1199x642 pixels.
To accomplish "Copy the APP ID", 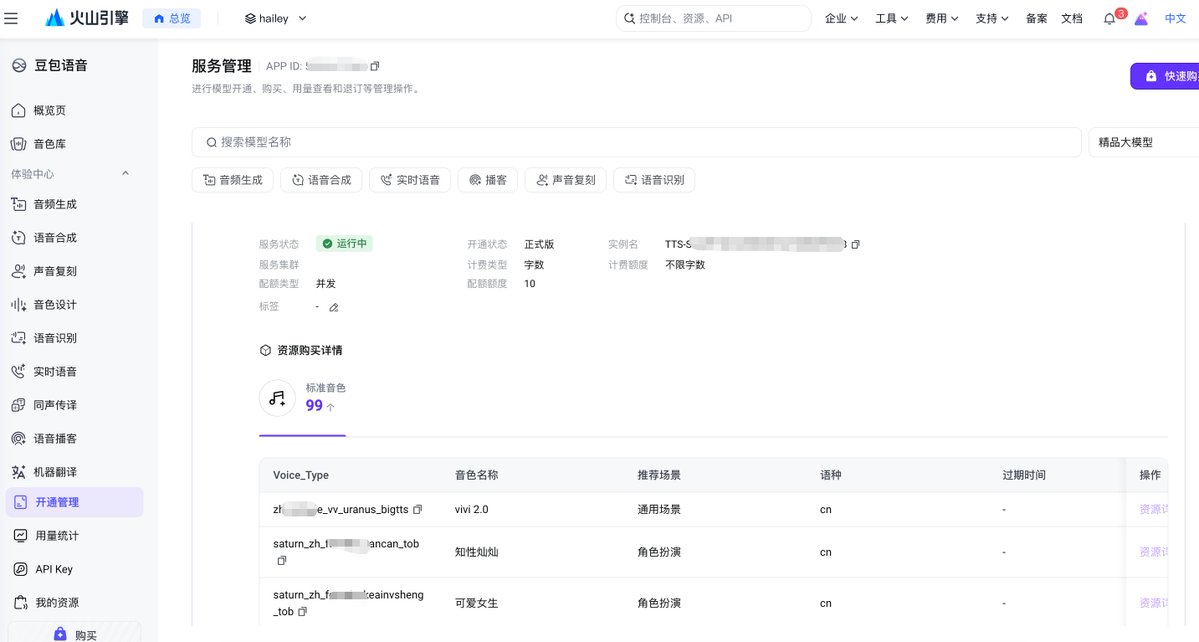I will (x=375, y=66).
